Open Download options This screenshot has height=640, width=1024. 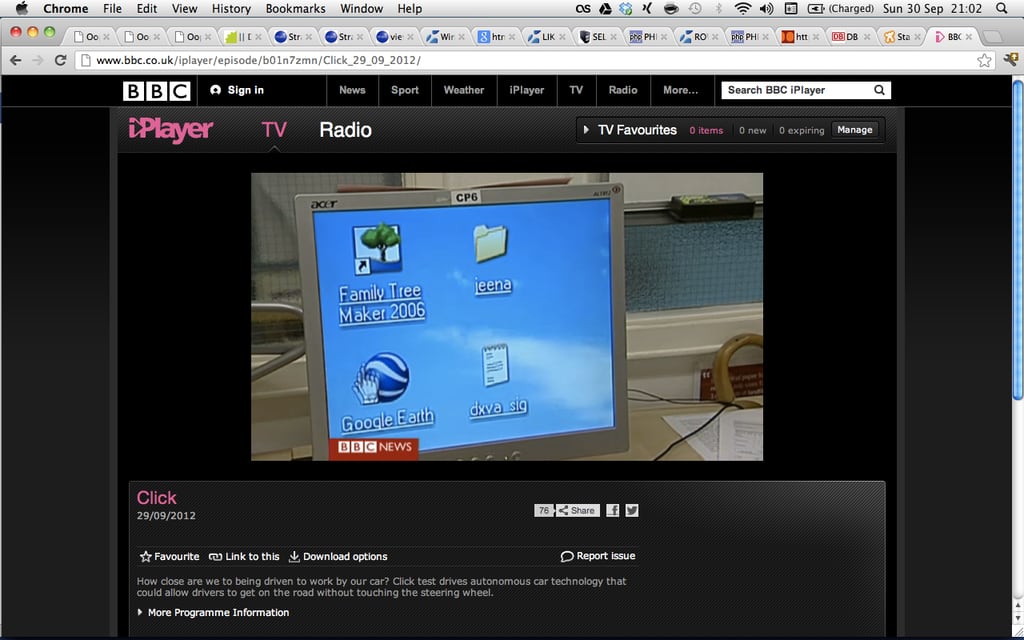pyautogui.click(x=338, y=556)
